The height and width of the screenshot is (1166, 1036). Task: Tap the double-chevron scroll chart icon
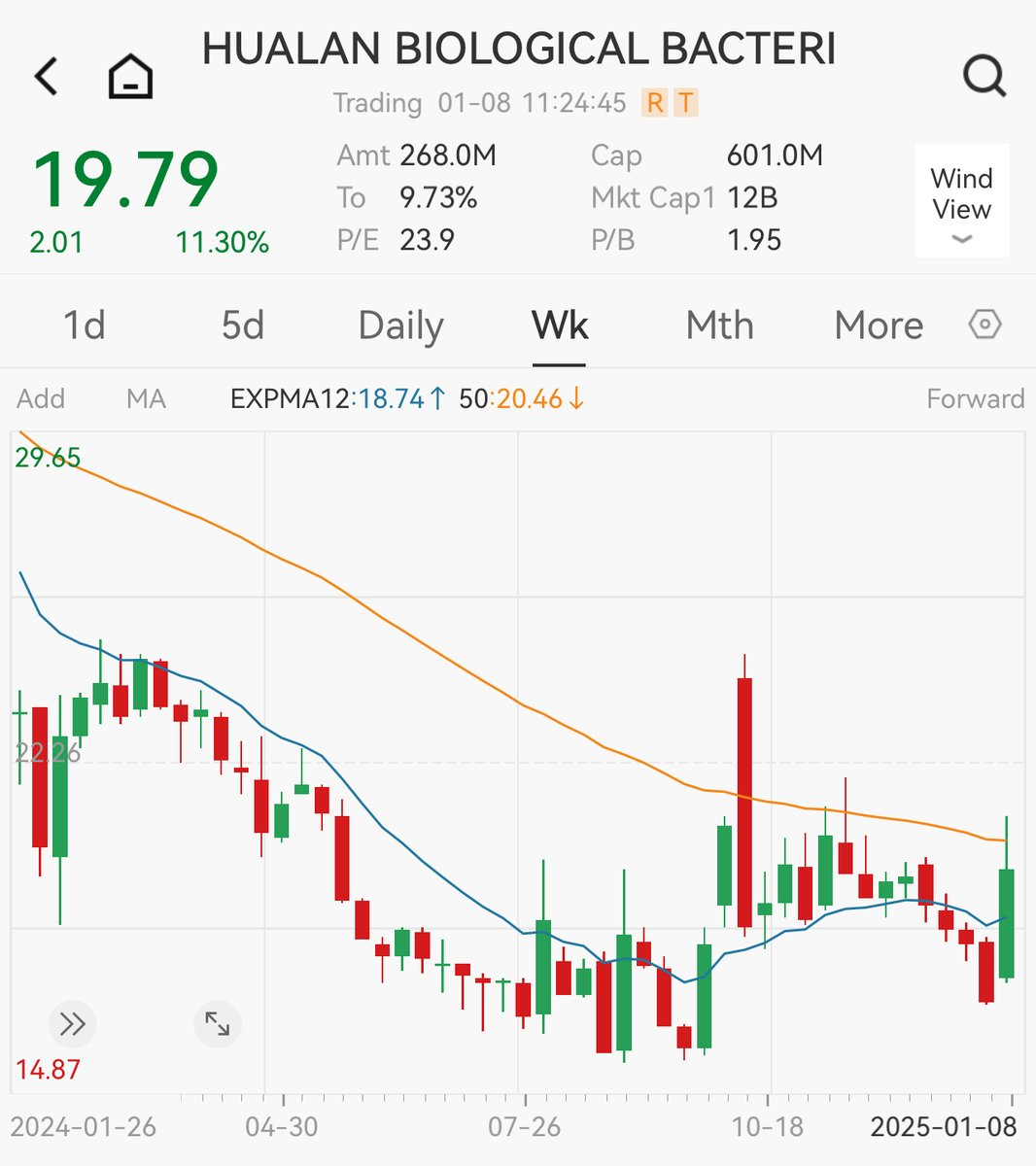coord(72,1023)
